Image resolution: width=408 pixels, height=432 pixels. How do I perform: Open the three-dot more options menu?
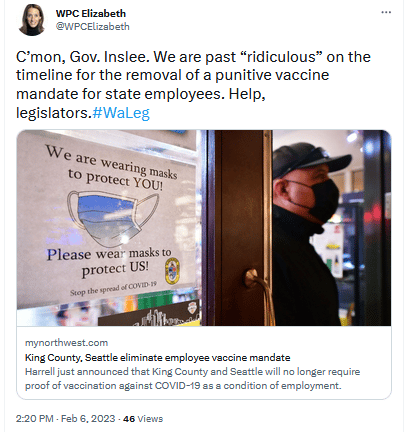[x=386, y=12]
